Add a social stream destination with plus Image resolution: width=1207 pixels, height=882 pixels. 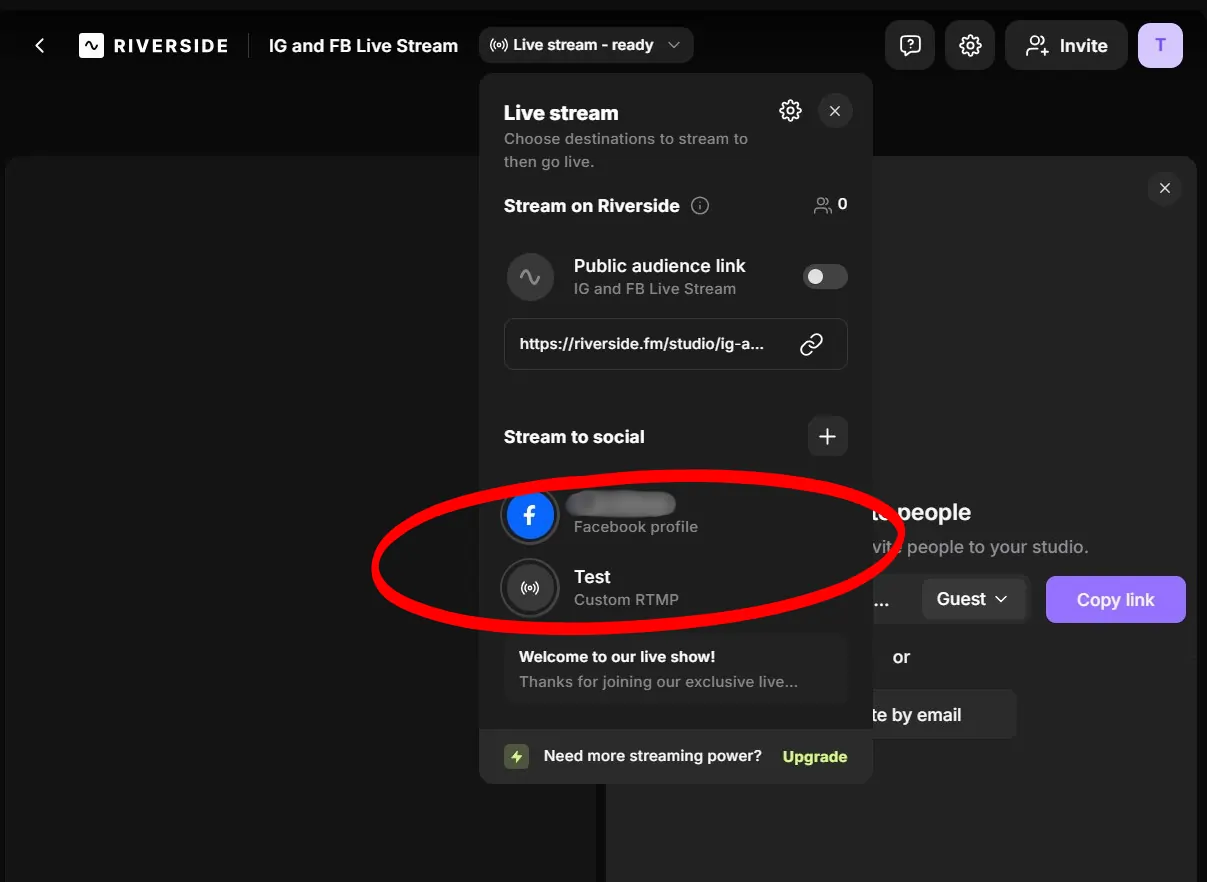(827, 437)
